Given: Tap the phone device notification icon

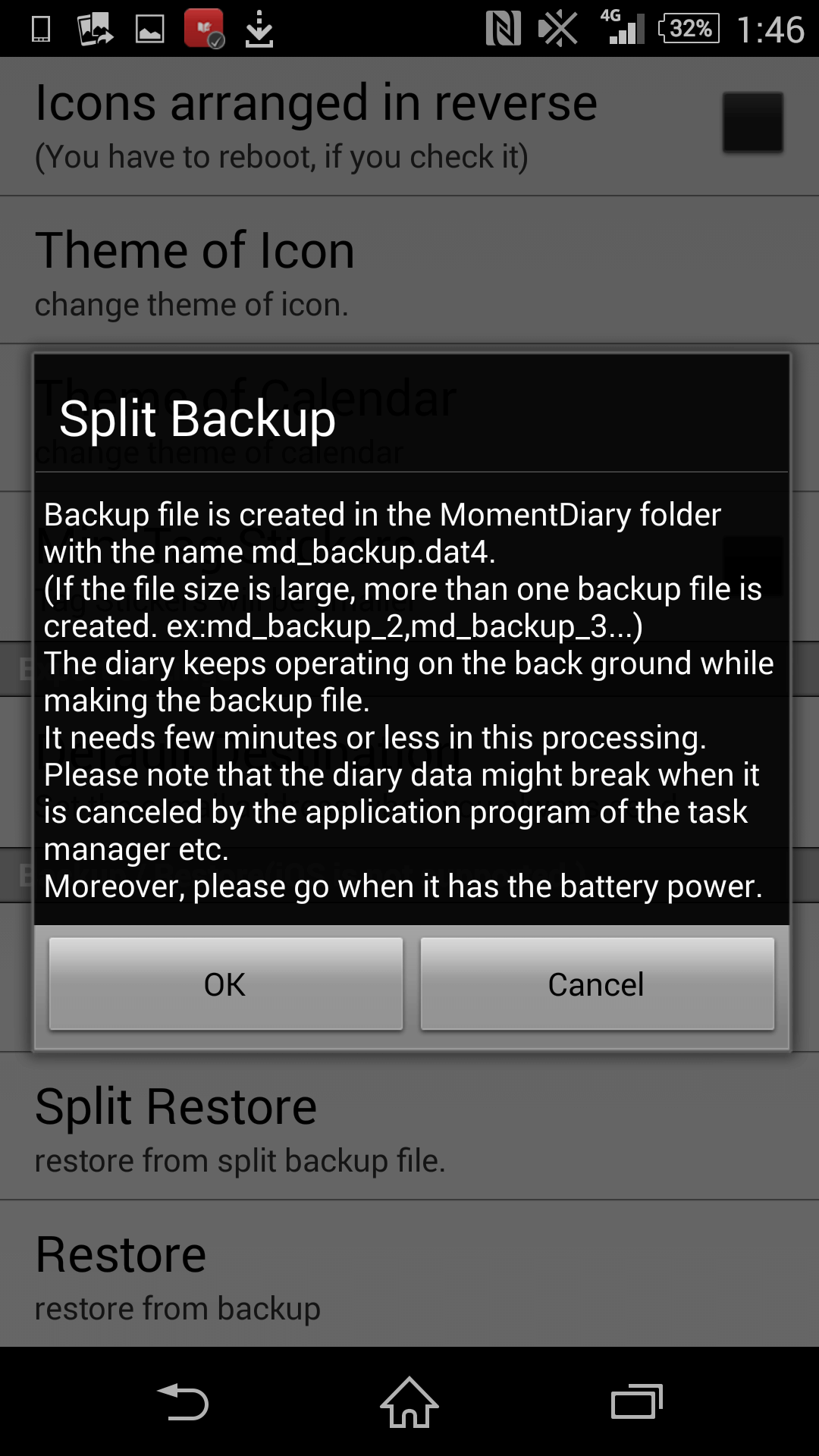Looking at the screenshot, I should (41, 29).
